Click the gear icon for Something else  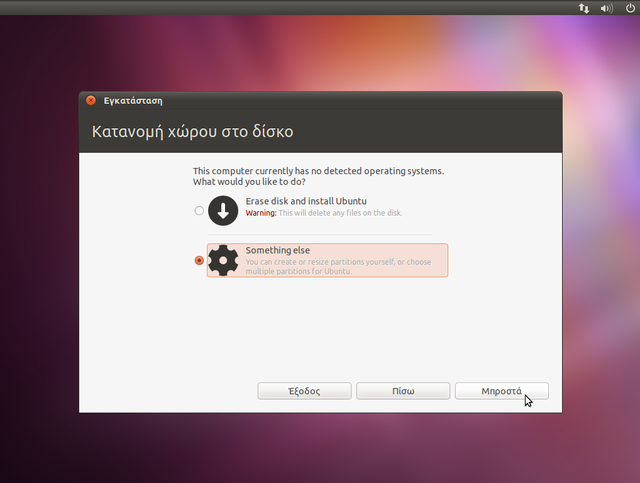click(223, 260)
